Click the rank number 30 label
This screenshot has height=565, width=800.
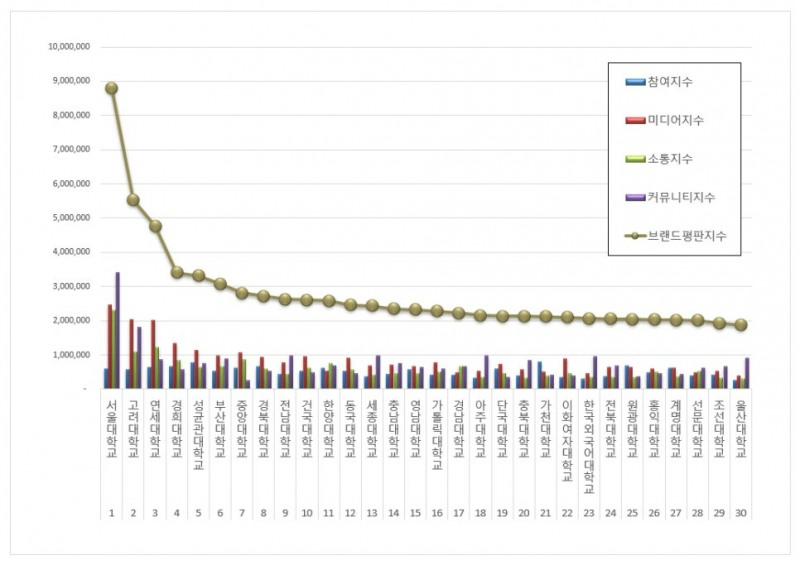(741, 513)
